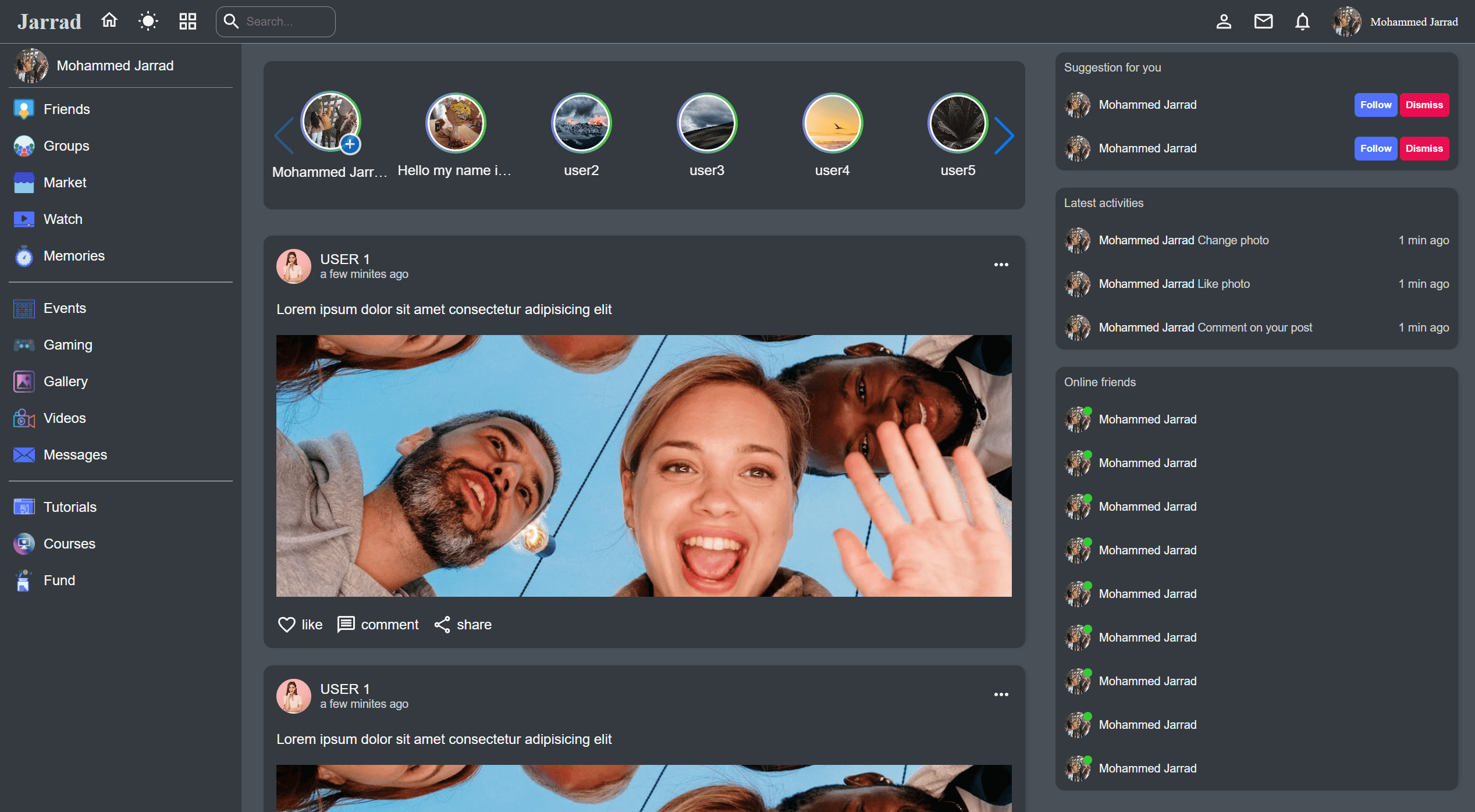Click 'Comment on your post' activity entry

pos(1257,327)
